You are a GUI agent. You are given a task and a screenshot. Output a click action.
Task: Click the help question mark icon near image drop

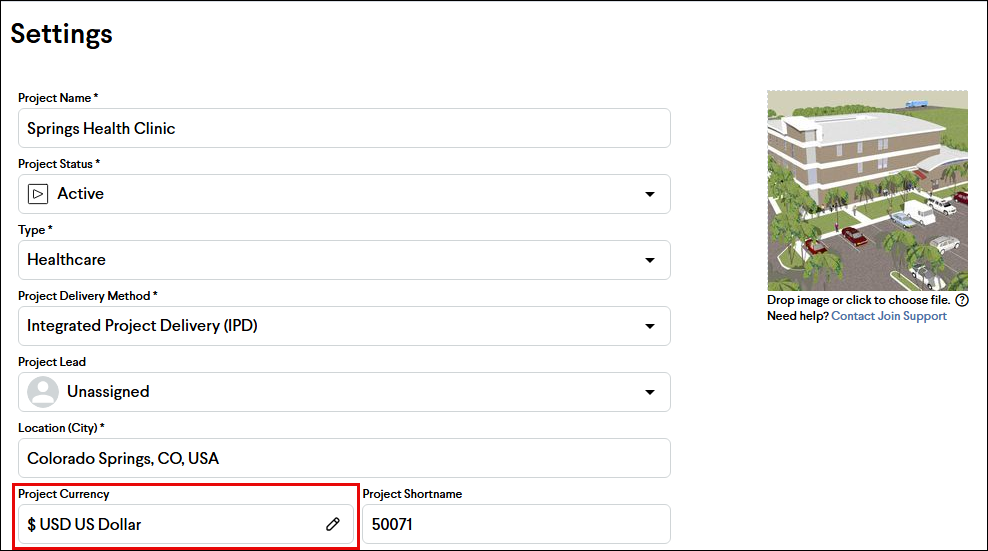[962, 300]
